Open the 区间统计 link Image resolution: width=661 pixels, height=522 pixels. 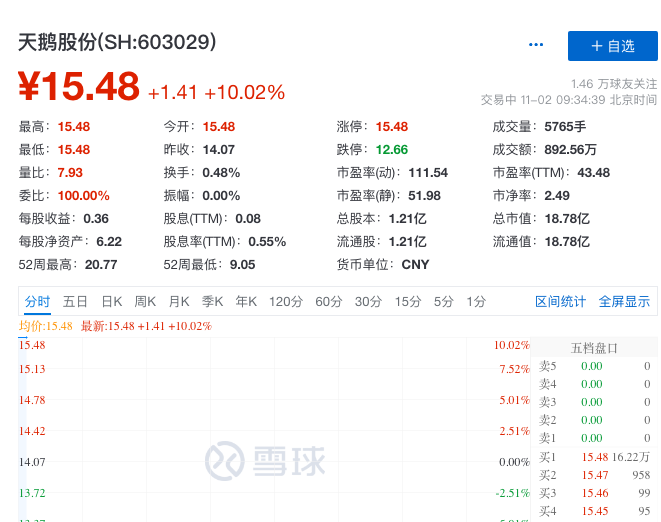(560, 301)
